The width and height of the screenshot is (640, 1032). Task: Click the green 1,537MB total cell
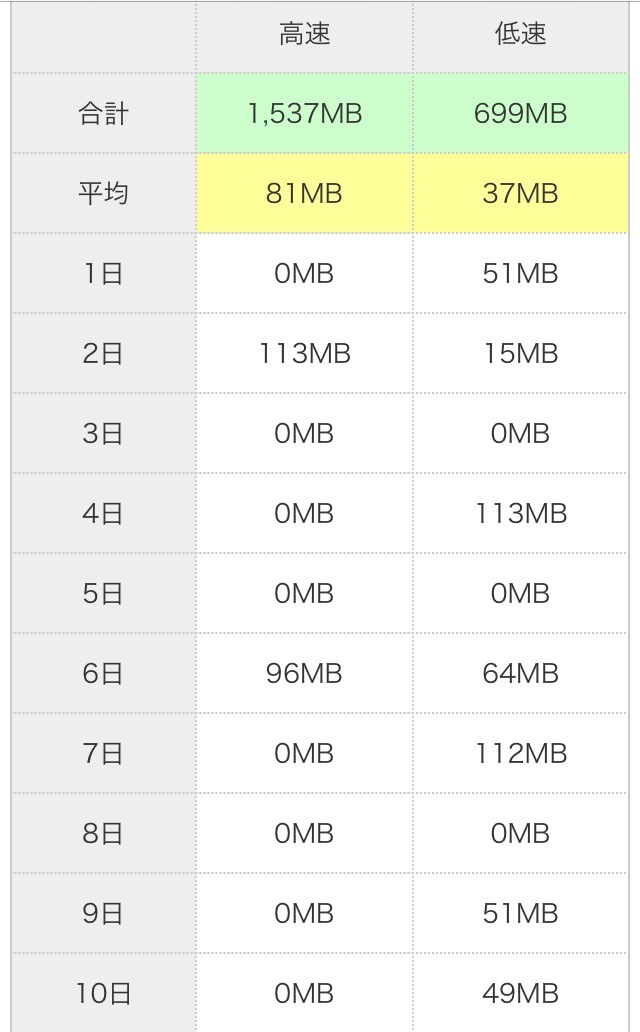[x=304, y=113]
